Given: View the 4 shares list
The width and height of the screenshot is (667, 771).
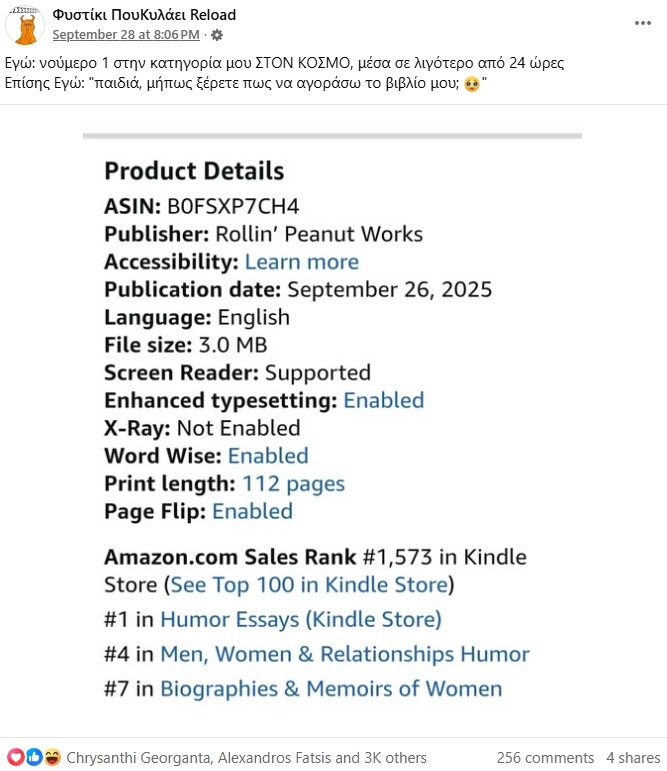Looking at the screenshot, I should [x=633, y=758].
